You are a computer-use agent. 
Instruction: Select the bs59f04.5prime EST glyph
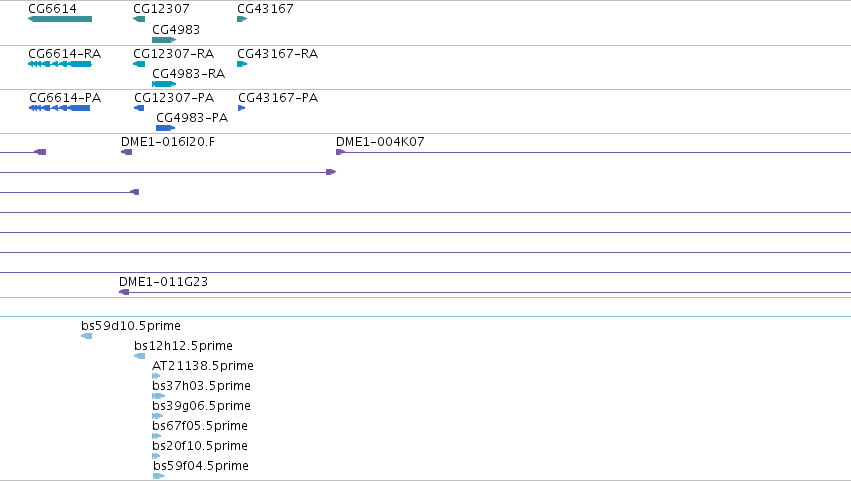coord(158,476)
